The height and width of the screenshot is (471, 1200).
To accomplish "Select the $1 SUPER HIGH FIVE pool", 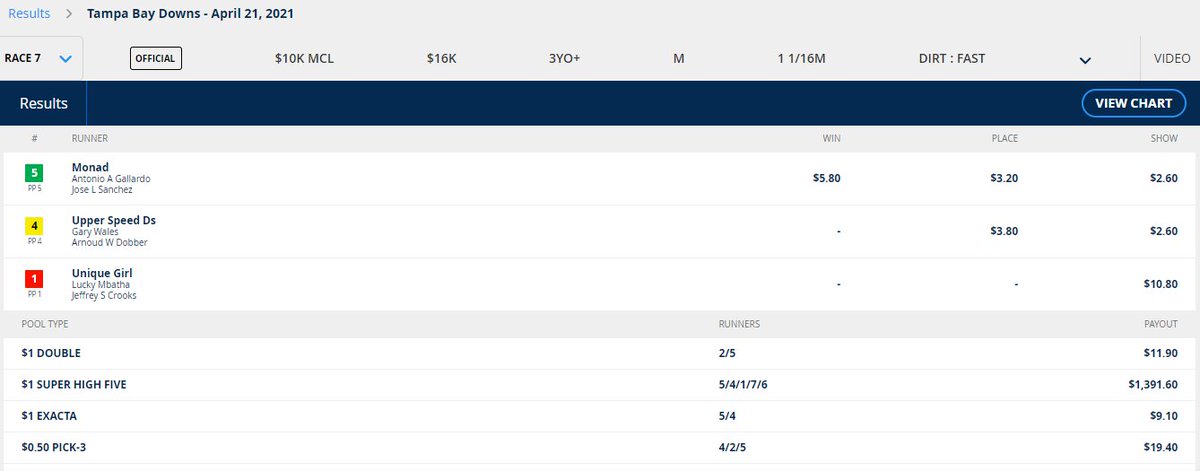I will pos(600,385).
